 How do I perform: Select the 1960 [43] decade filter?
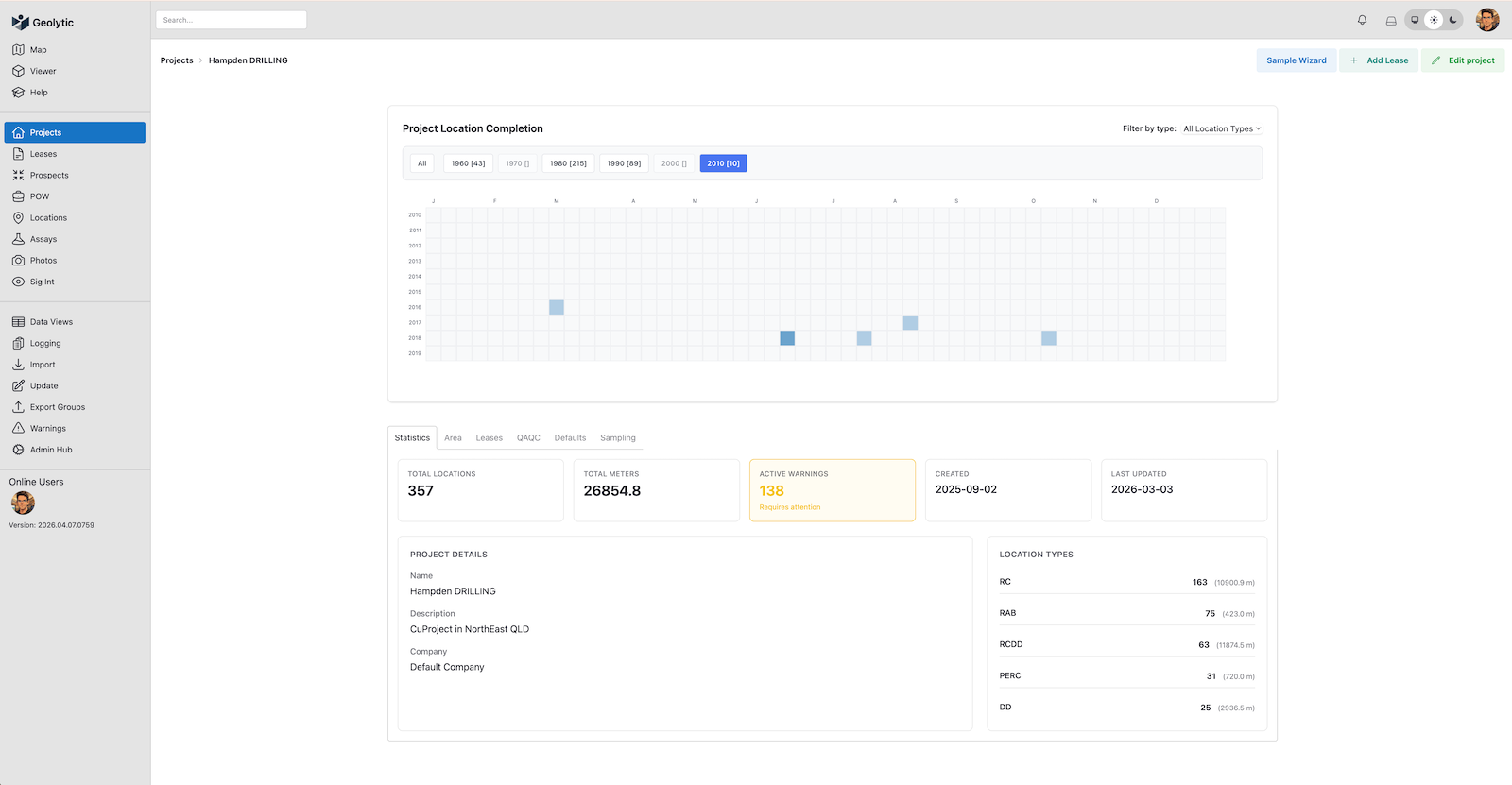click(x=468, y=163)
